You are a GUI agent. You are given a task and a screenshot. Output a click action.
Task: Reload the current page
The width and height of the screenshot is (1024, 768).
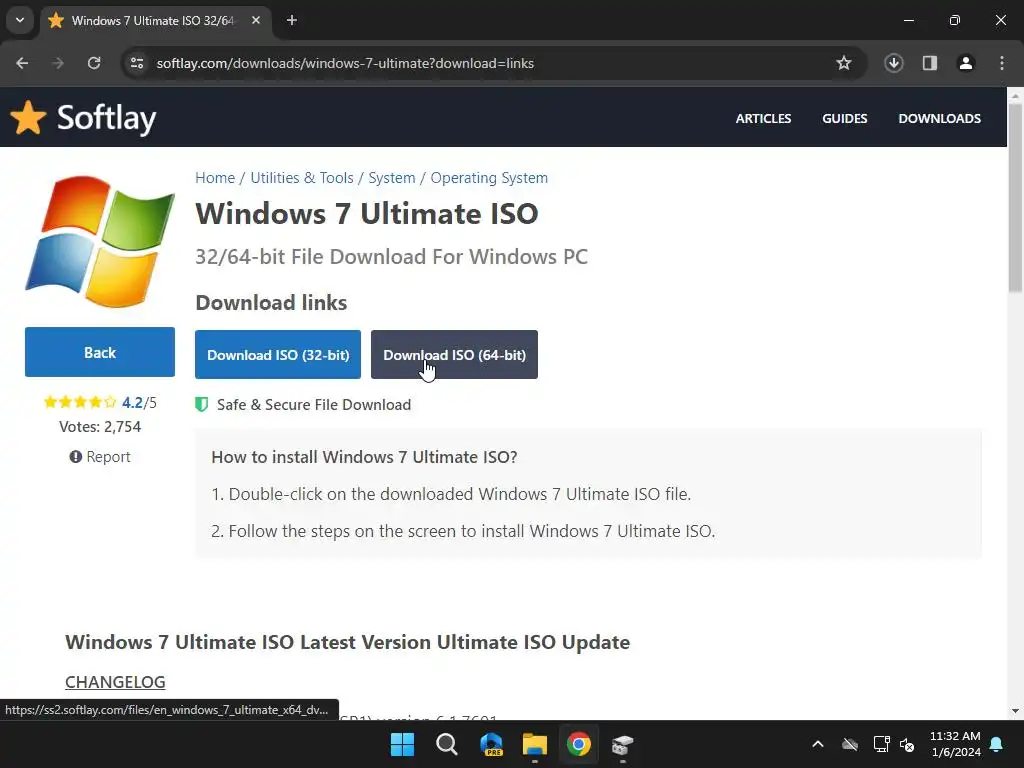94,63
